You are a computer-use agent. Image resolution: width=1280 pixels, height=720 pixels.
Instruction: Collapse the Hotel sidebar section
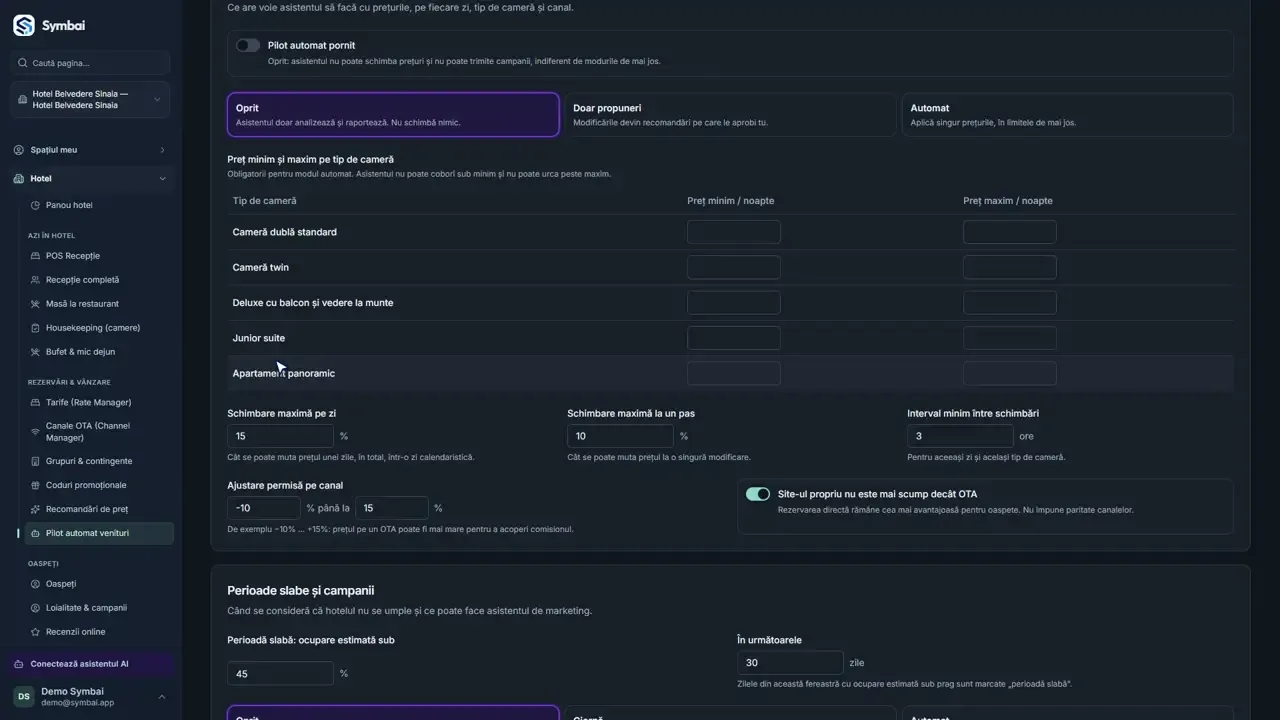(x=91, y=179)
